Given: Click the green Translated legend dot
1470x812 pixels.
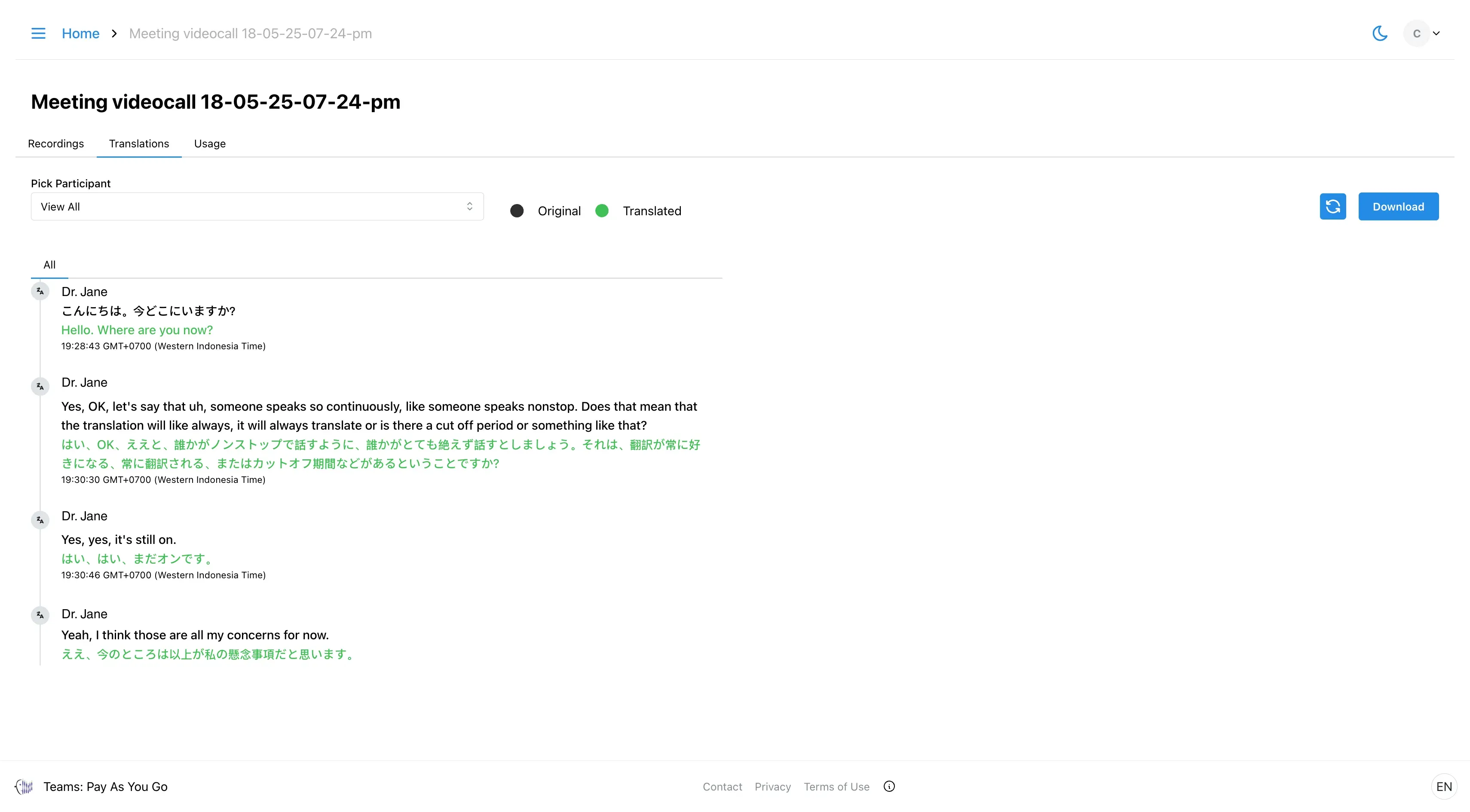Looking at the screenshot, I should [602, 211].
